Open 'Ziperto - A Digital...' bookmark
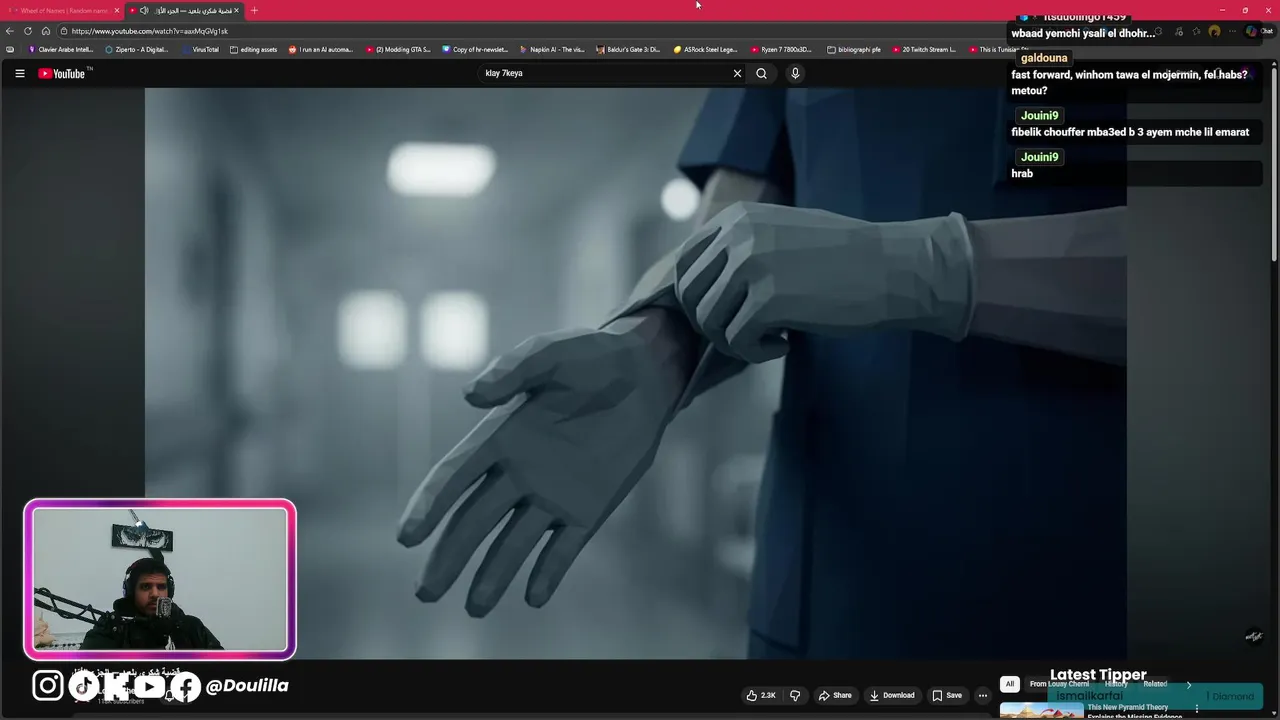Image resolution: width=1280 pixels, height=720 pixels. coord(137,49)
